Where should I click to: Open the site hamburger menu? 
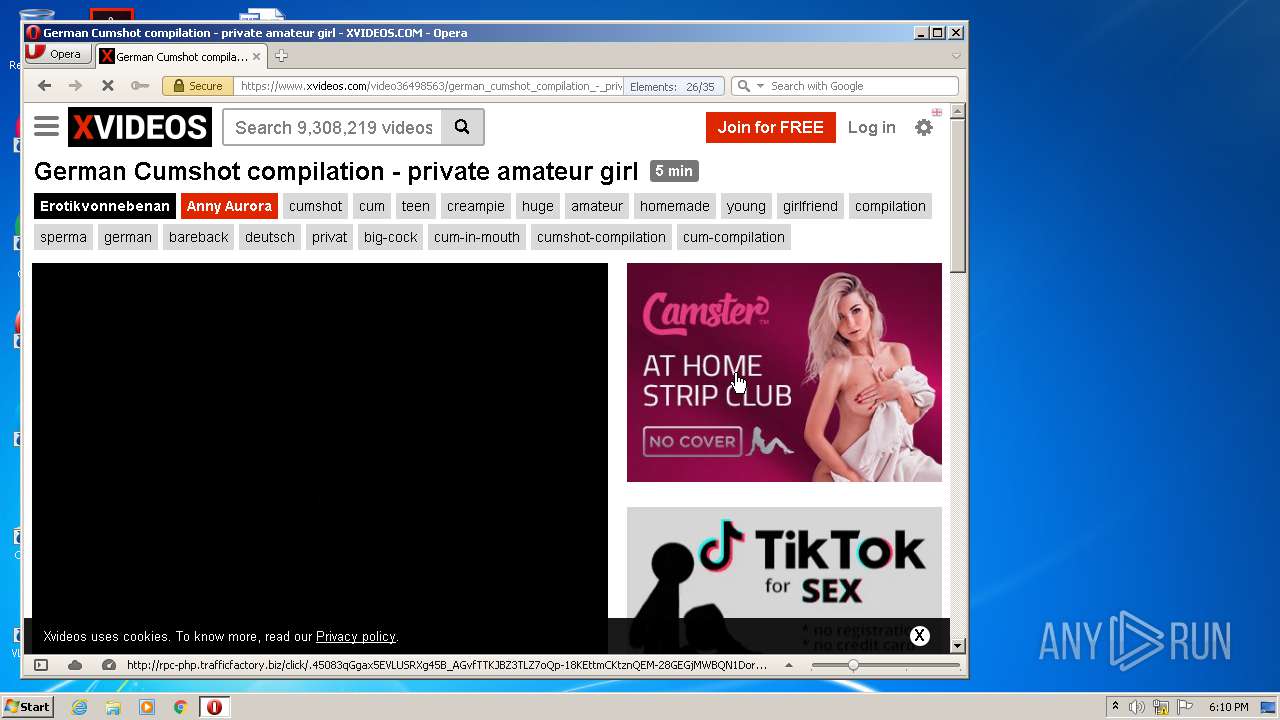(x=46, y=127)
